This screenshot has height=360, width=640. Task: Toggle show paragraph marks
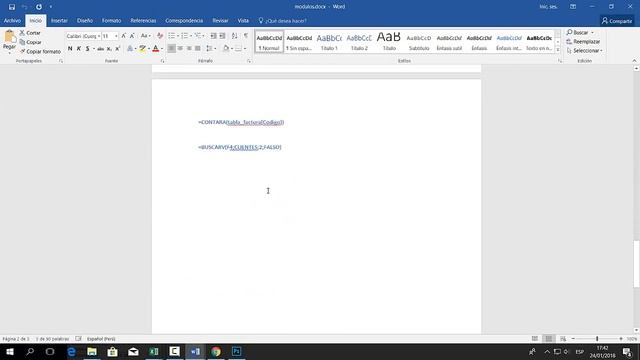click(246, 36)
